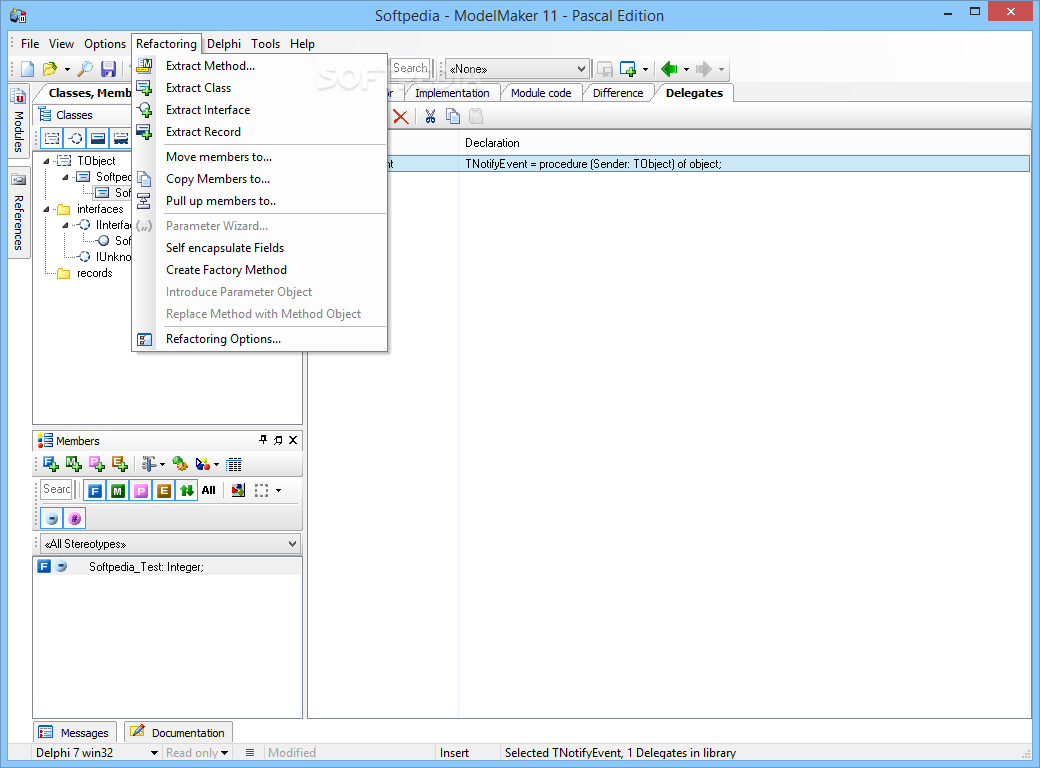Screen dimensions: 1040x768
Task: Add a field with the F plus icon
Action: [x=50, y=464]
